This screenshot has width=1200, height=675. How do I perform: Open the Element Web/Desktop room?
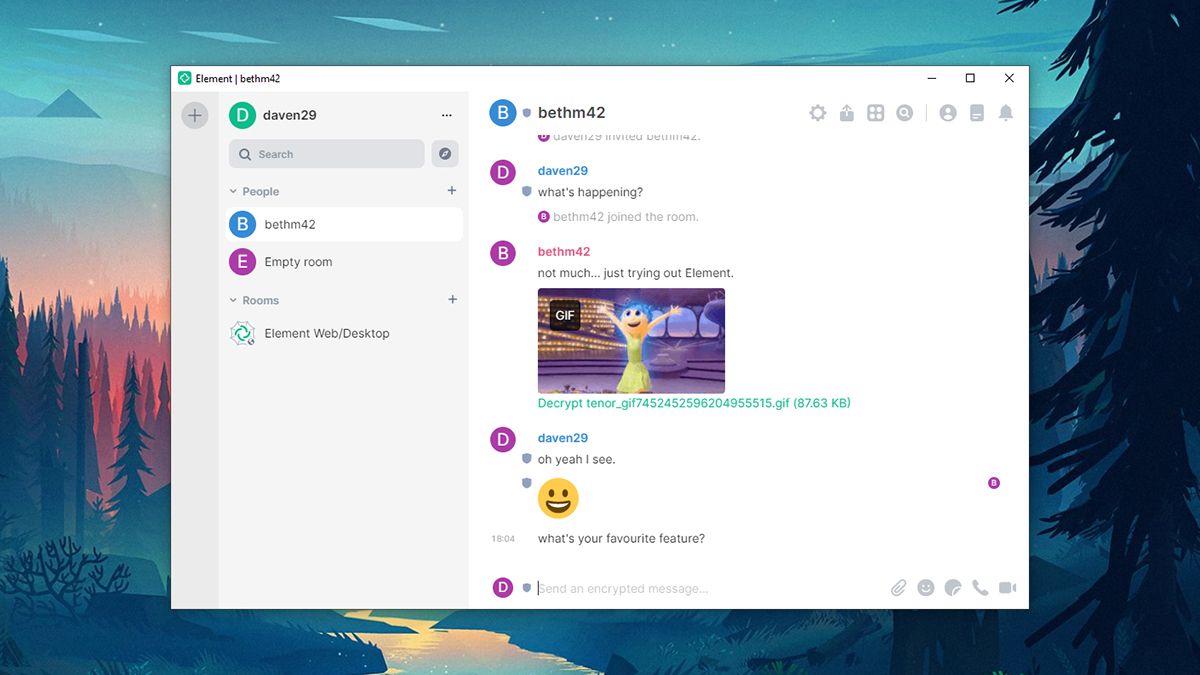(327, 333)
